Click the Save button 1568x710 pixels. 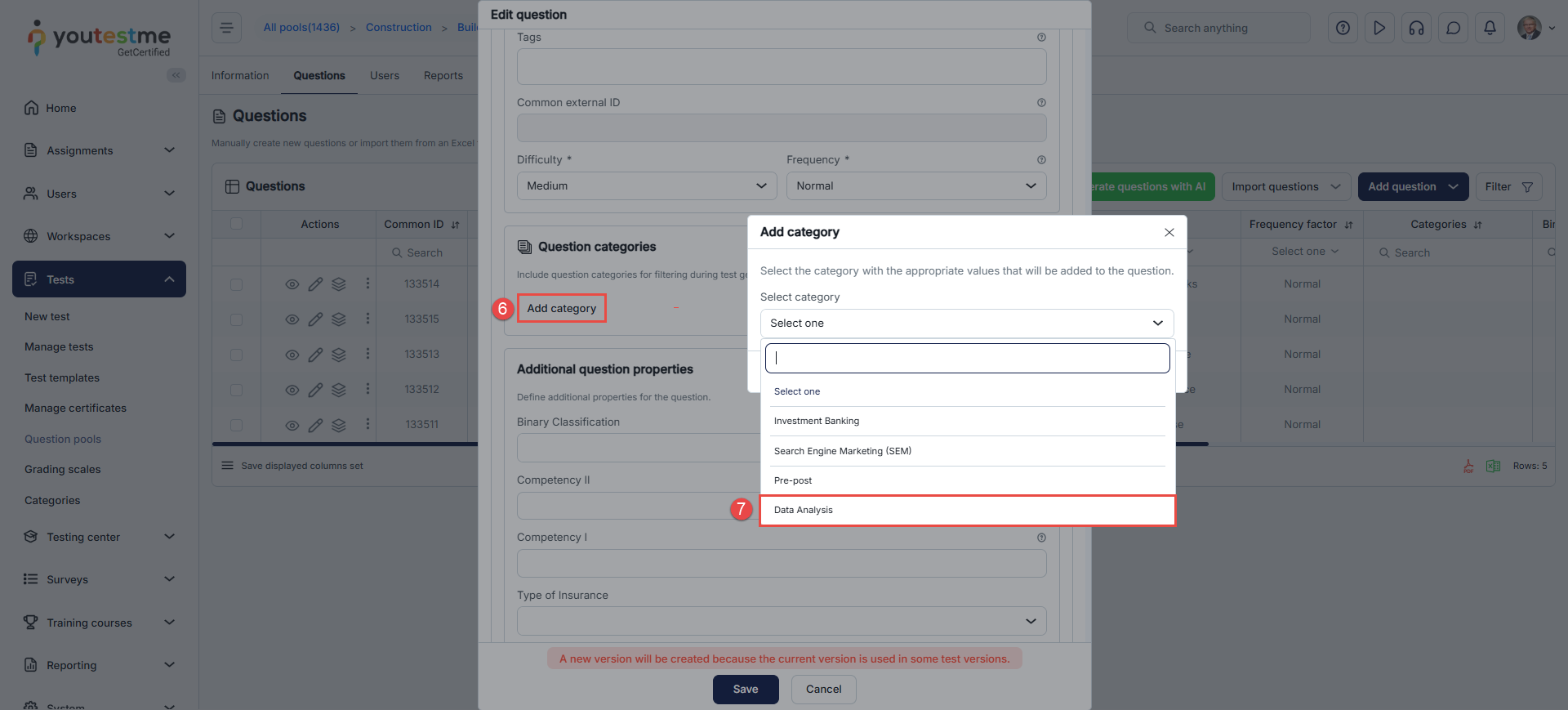pos(745,689)
